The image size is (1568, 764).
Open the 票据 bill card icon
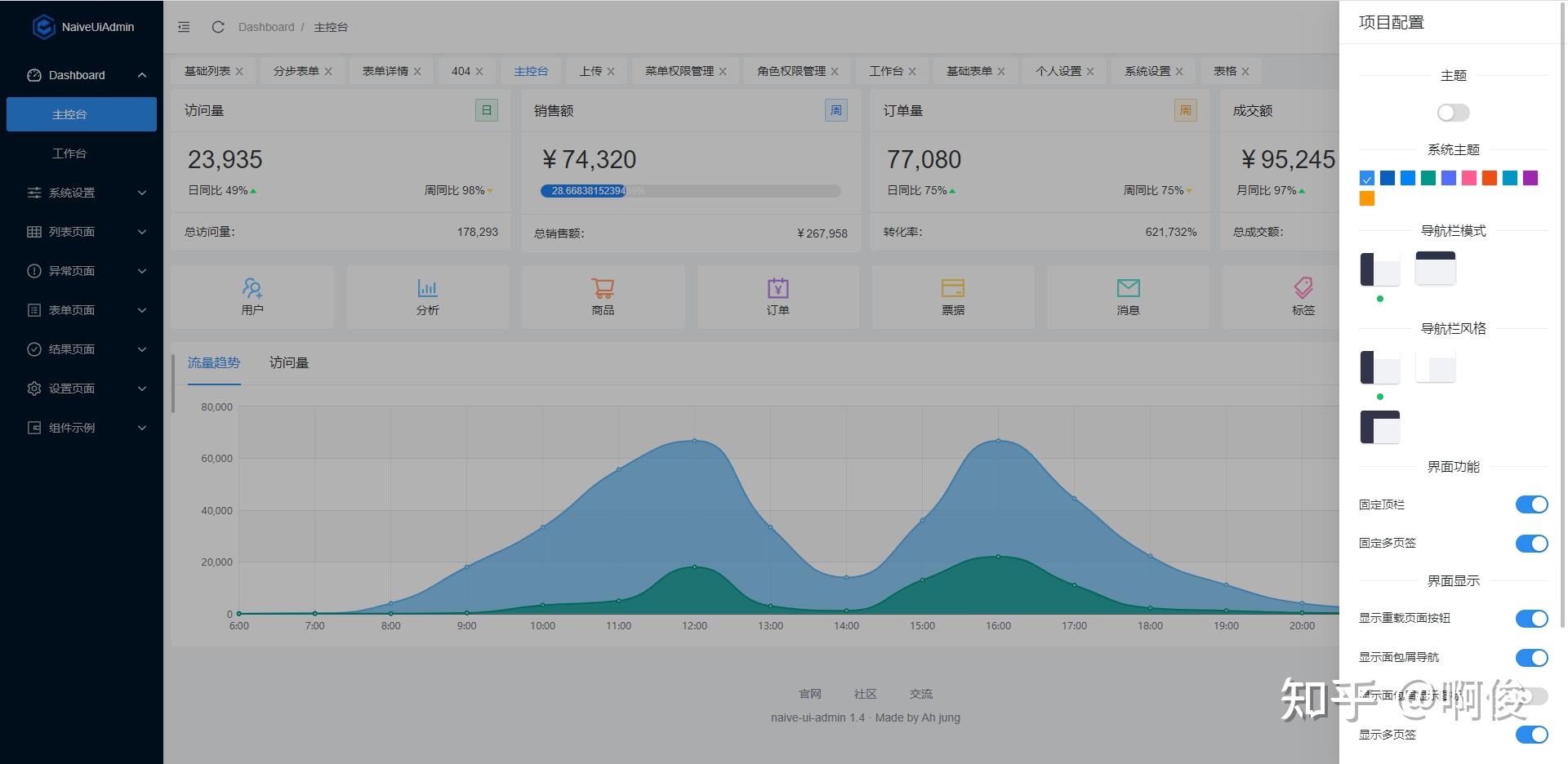pos(953,287)
